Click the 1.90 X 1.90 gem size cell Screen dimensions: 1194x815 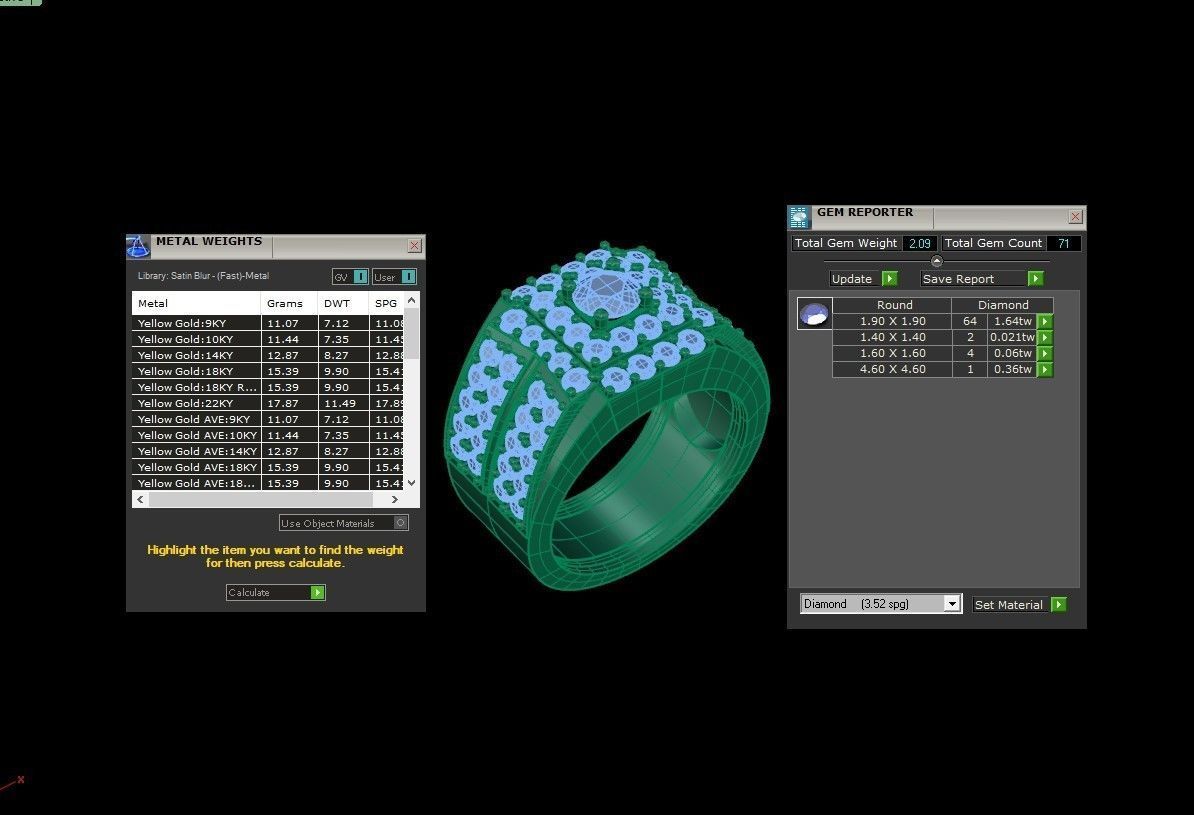pyautogui.click(x=892, y=321)
